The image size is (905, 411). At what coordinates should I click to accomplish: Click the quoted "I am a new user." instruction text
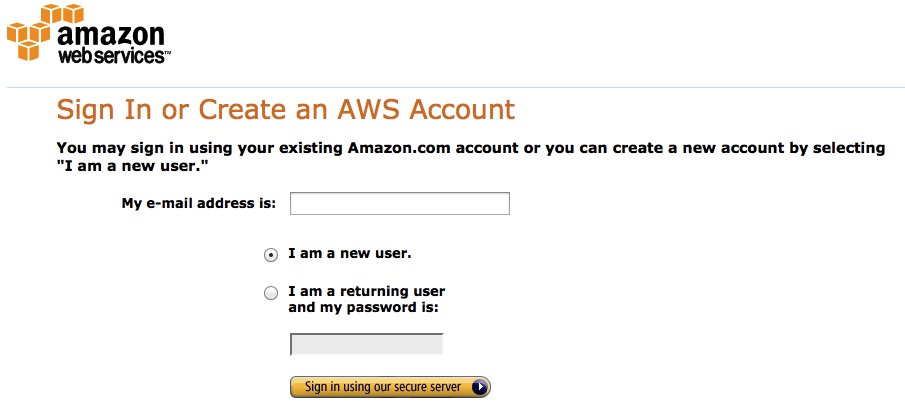pyautogui.click(x=132, y=167)
